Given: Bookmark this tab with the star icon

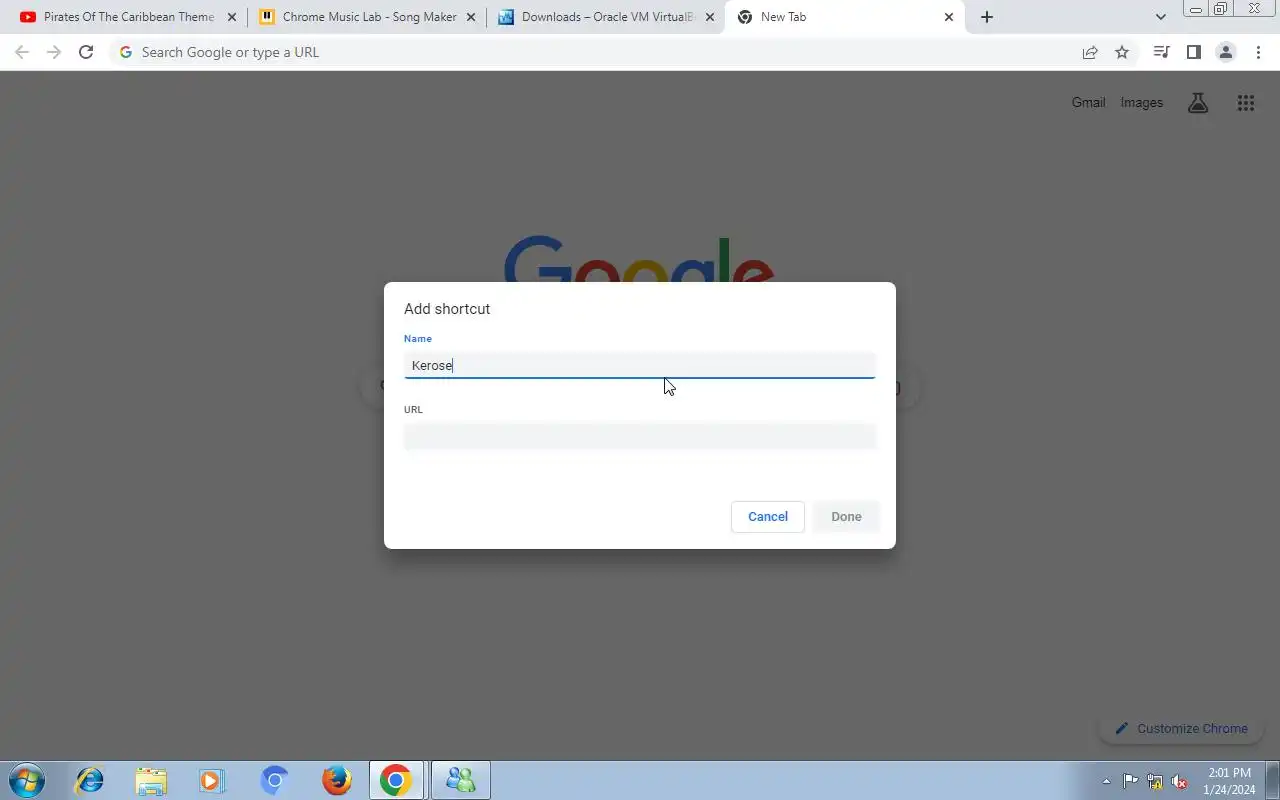Looking at the screenshot, I should click(1122, 52).
